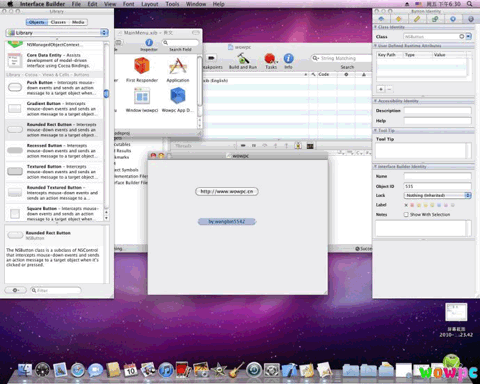Click the Object ID field showing 535

point(438,186)
